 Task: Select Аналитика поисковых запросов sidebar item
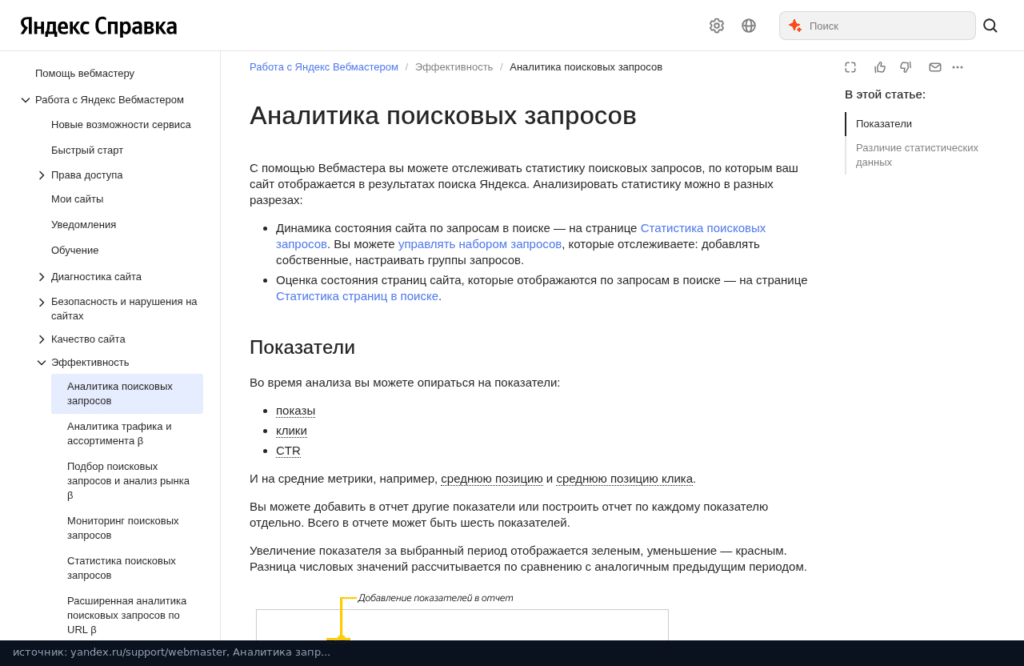tap(127, 394)
